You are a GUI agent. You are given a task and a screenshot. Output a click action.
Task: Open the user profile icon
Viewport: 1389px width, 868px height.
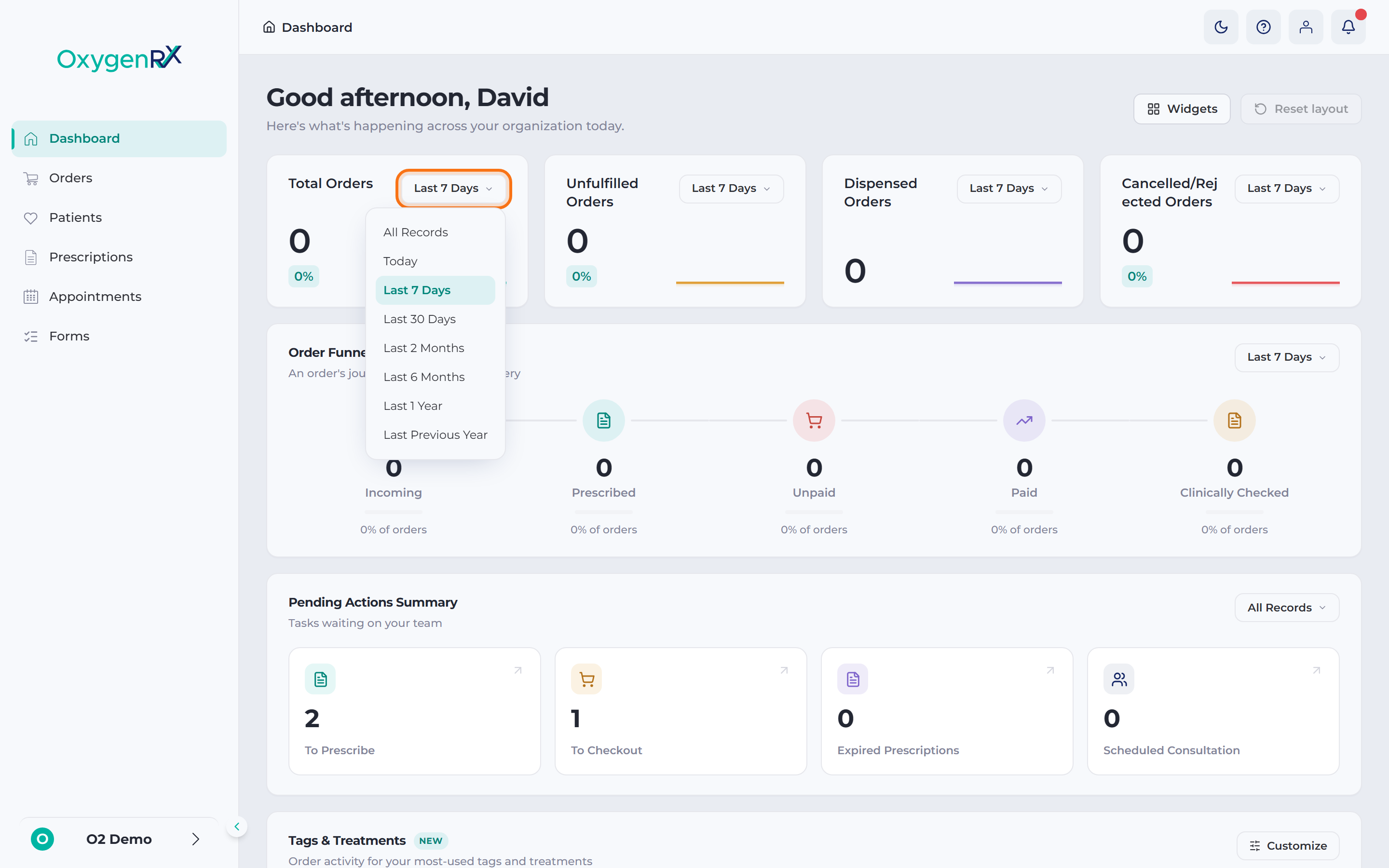pos(1306,27)
